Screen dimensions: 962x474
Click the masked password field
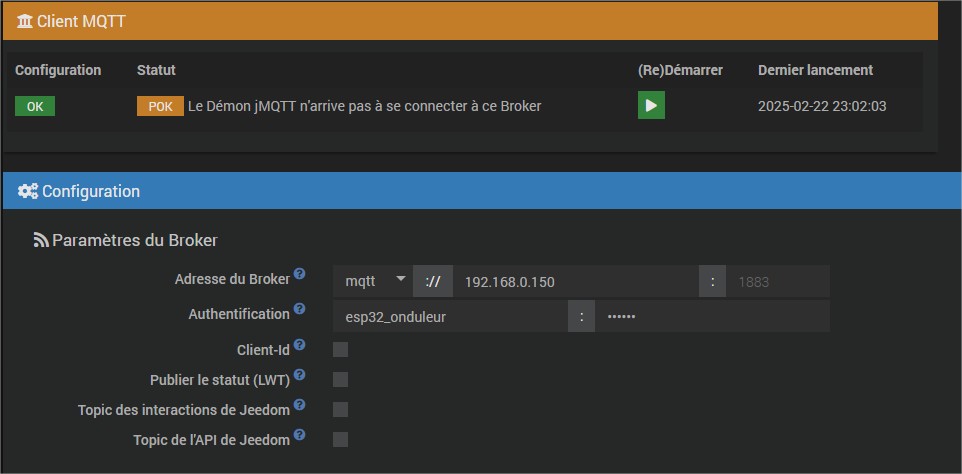pos(712,317)
